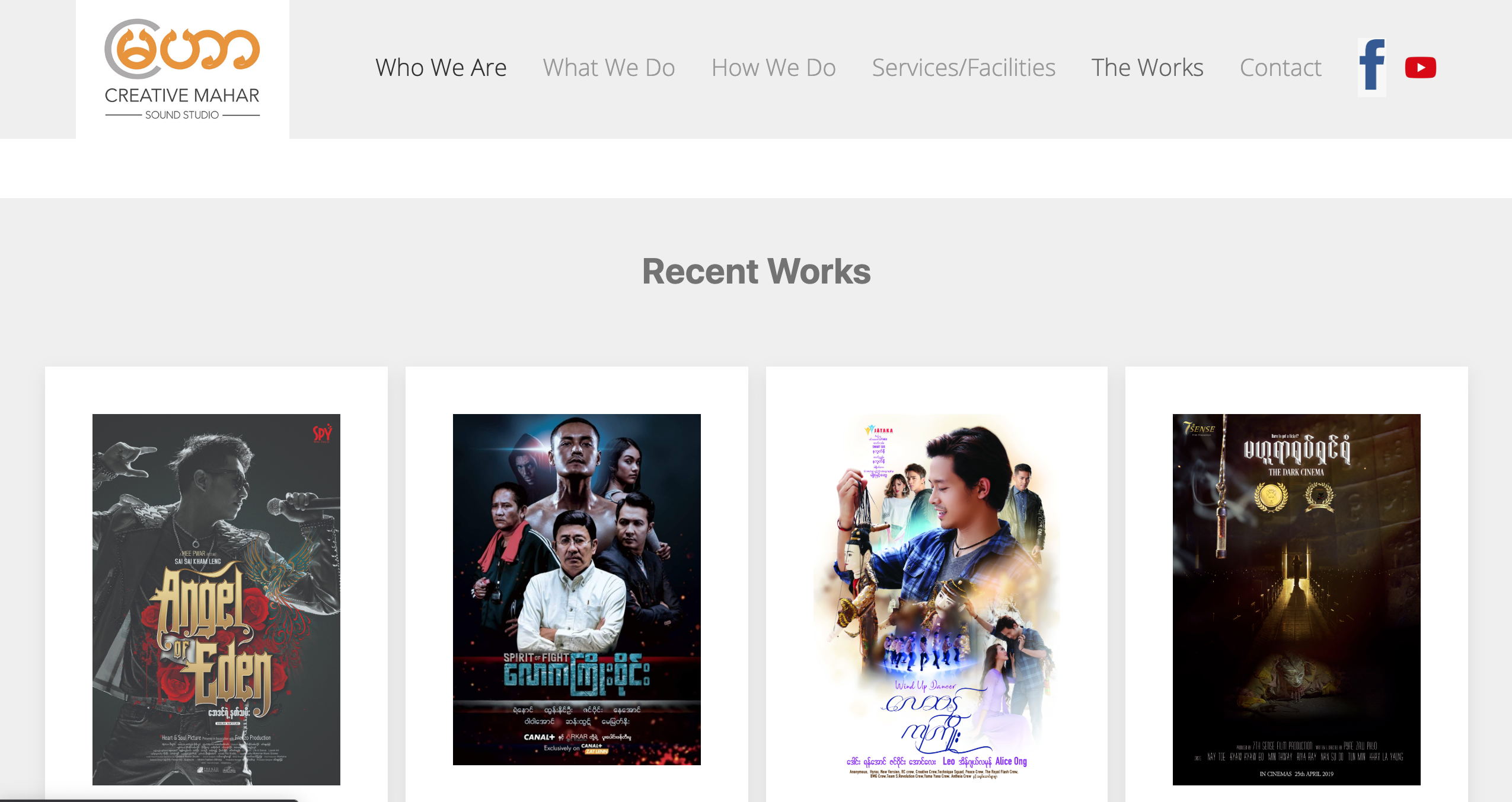
Task: Open the Contact page link
Action: (1281, 68)
